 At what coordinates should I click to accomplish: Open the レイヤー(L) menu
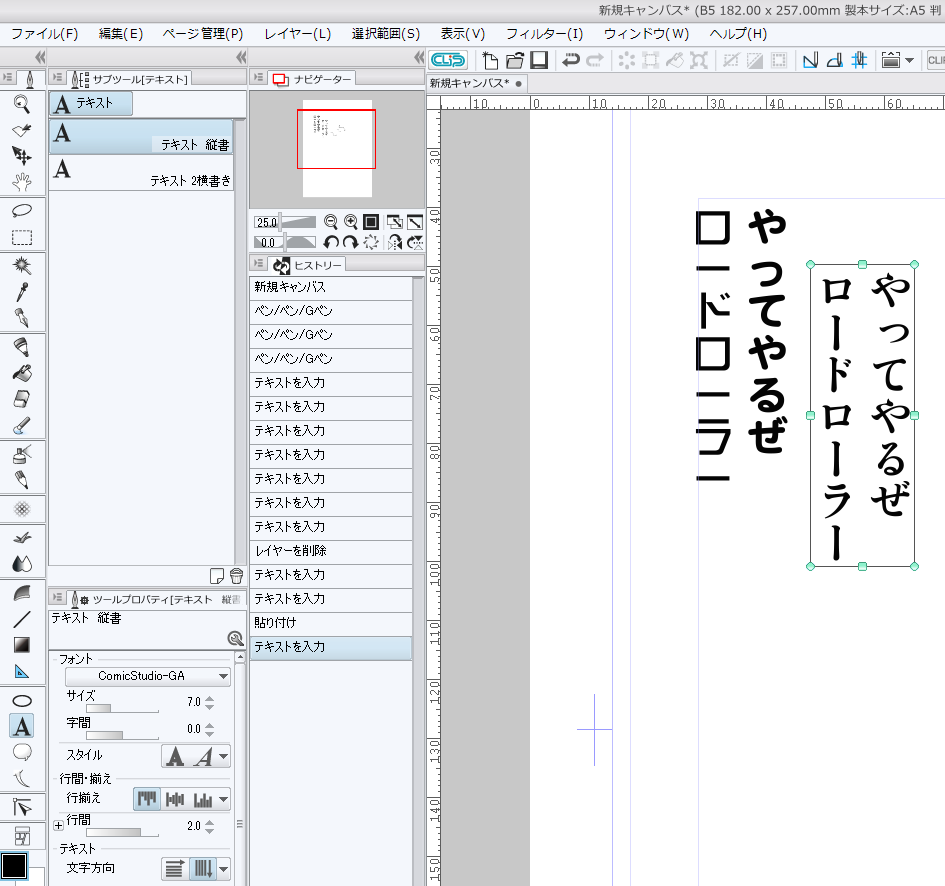point(297,33)
